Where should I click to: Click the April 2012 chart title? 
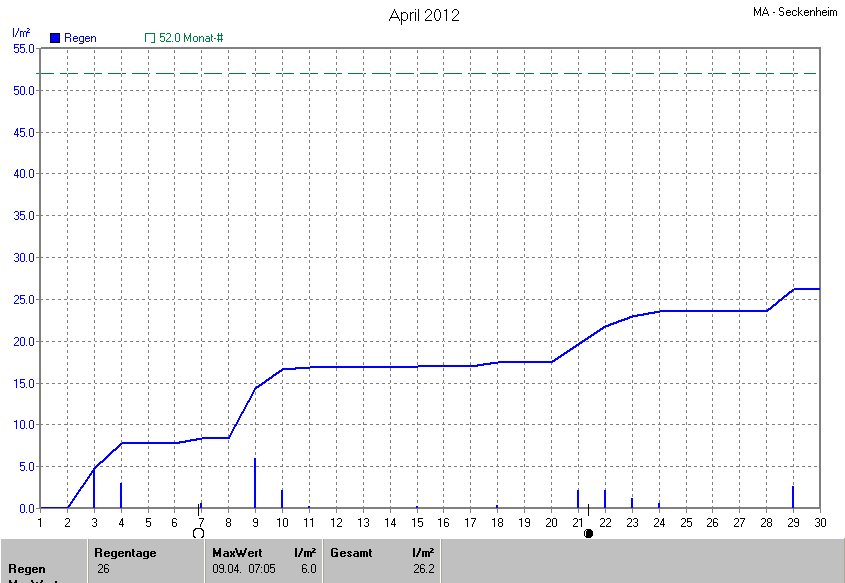pos(424,16)
